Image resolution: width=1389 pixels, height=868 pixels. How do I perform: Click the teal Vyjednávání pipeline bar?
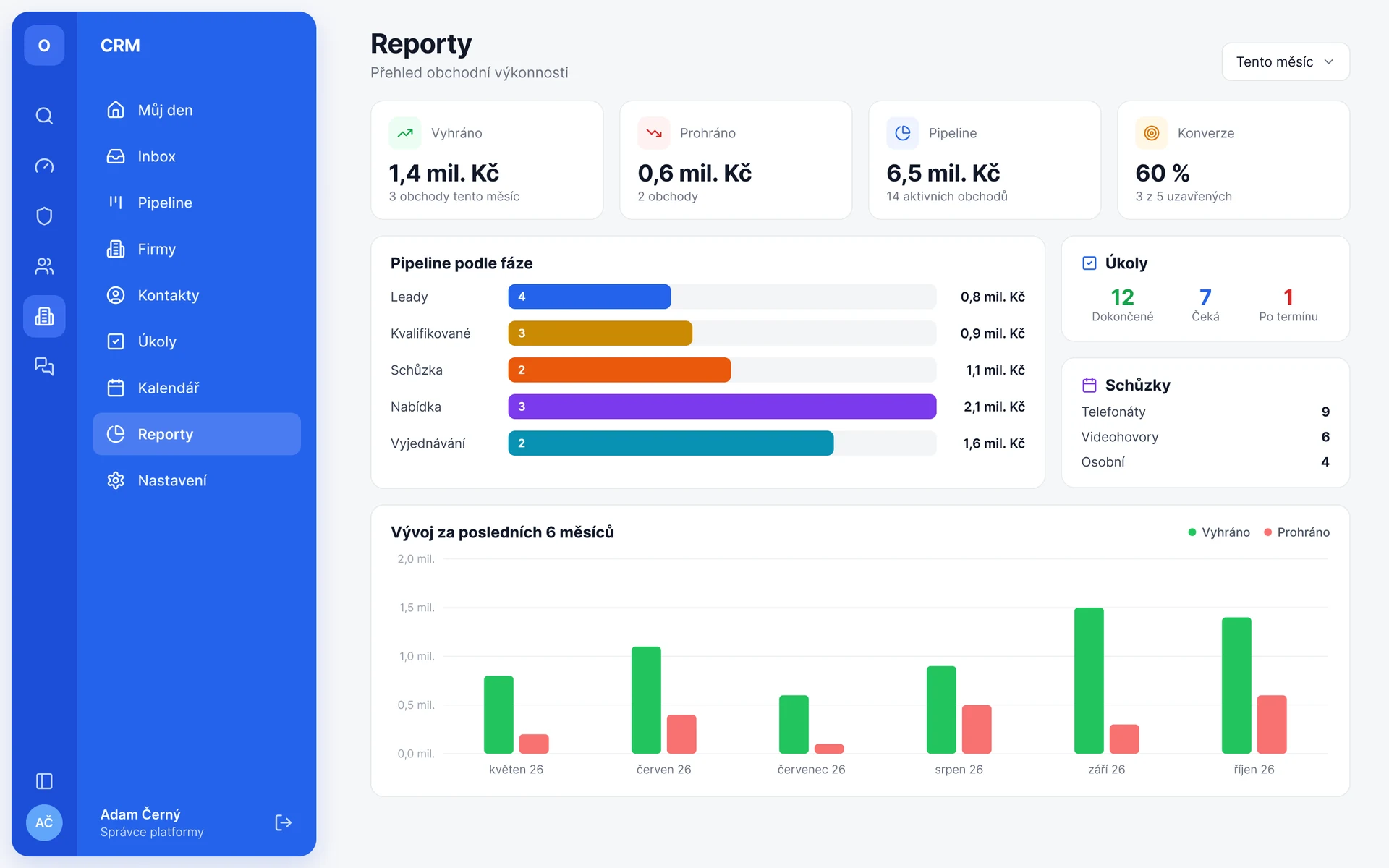click(671, 443)
